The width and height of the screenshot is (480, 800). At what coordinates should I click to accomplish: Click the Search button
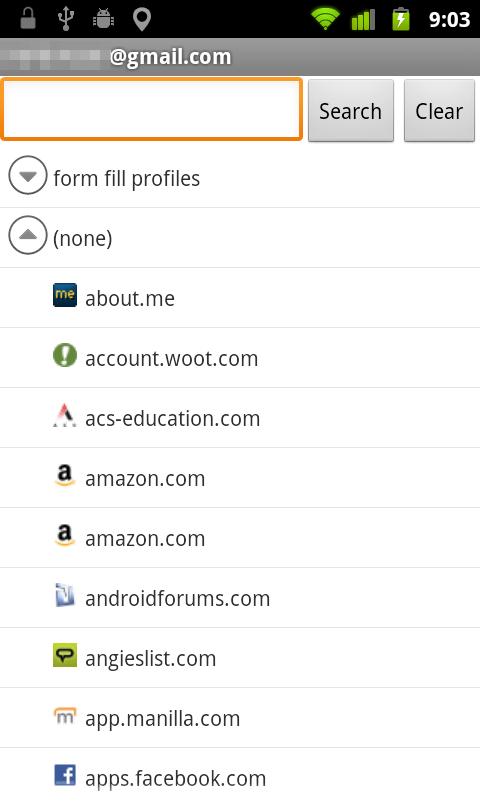pos(351,110)
